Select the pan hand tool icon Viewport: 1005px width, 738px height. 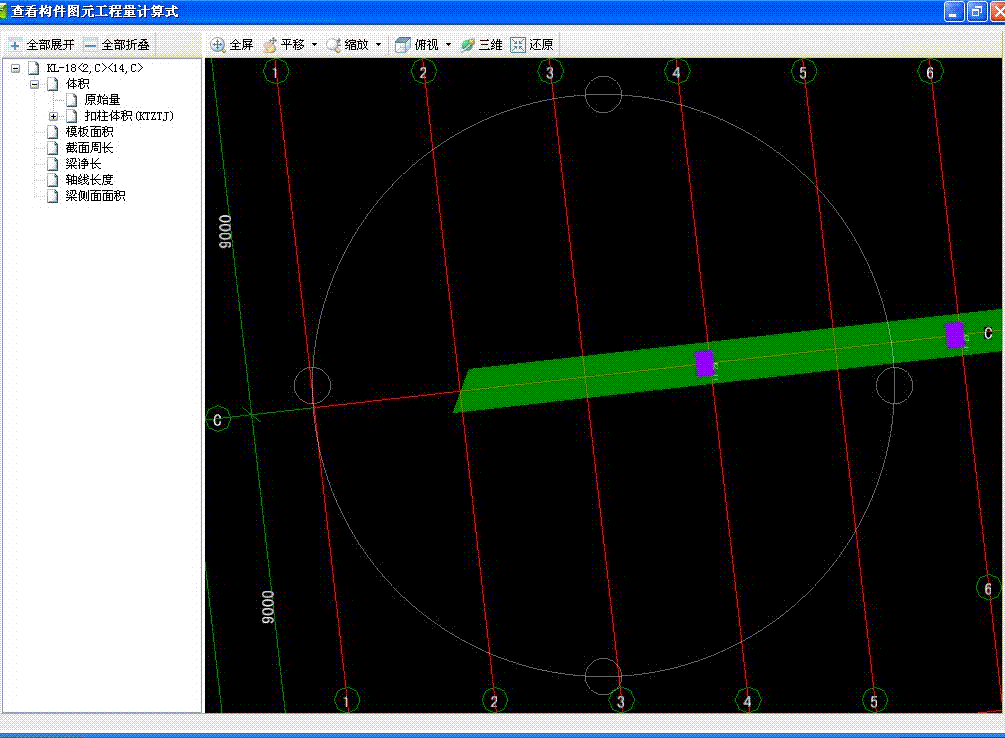pos(270,45)
